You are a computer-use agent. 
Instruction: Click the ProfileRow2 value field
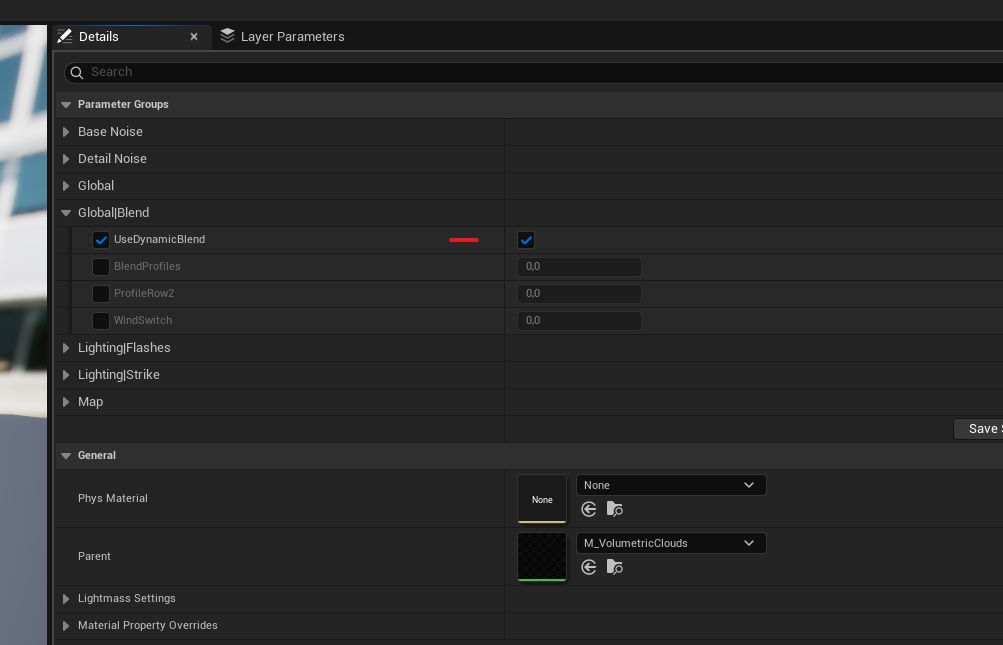(x=579, y=294)
